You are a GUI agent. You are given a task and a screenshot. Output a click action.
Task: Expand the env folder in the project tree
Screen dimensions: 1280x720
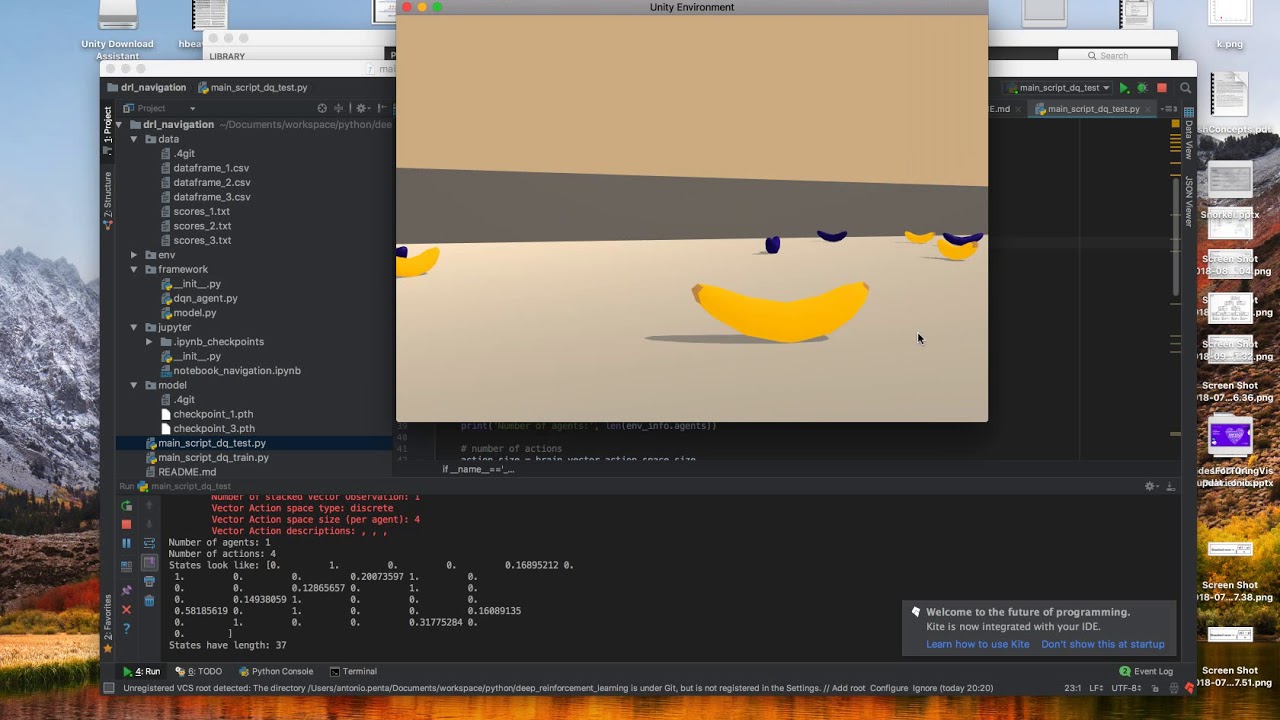click(x=134, y=255)
